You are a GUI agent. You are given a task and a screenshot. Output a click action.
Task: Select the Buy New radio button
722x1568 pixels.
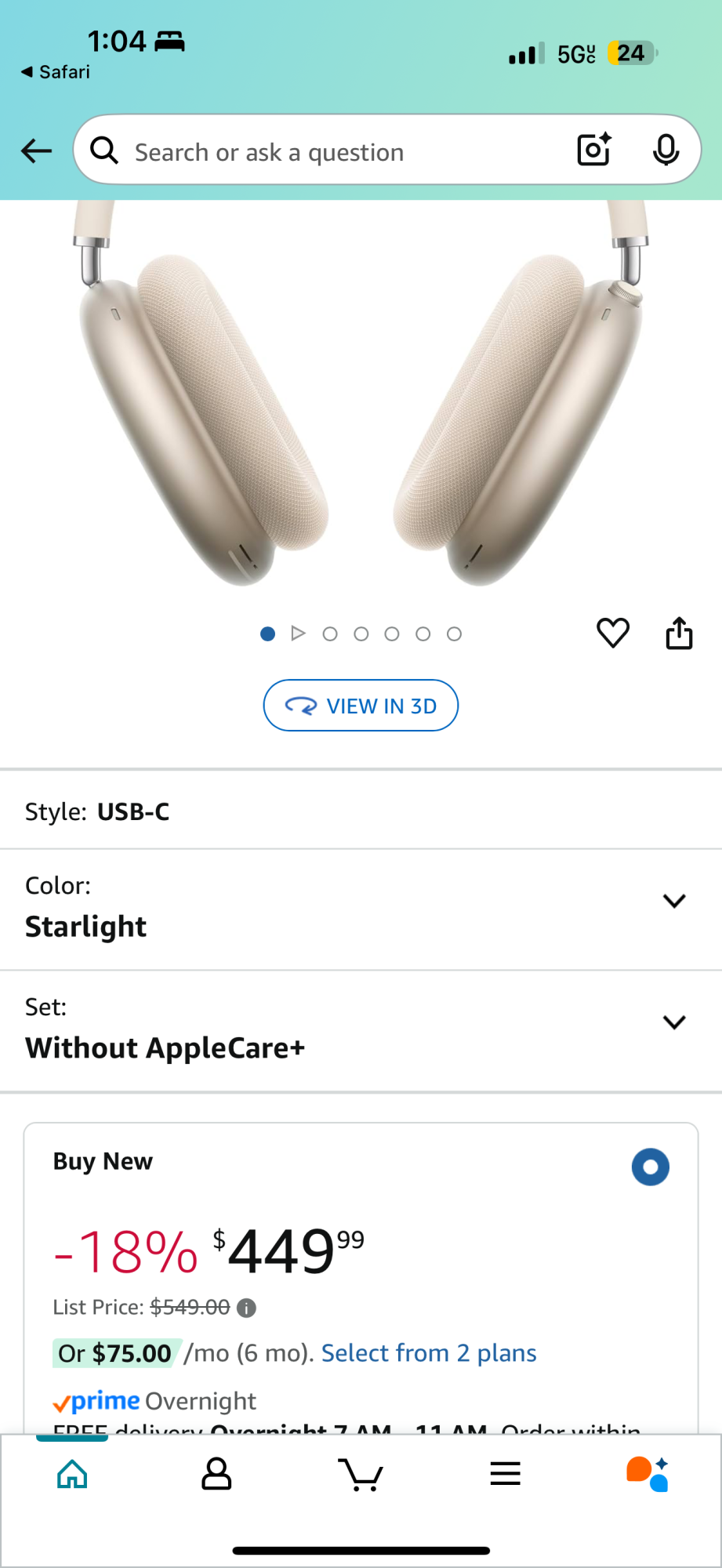[x=650, y=1167]
